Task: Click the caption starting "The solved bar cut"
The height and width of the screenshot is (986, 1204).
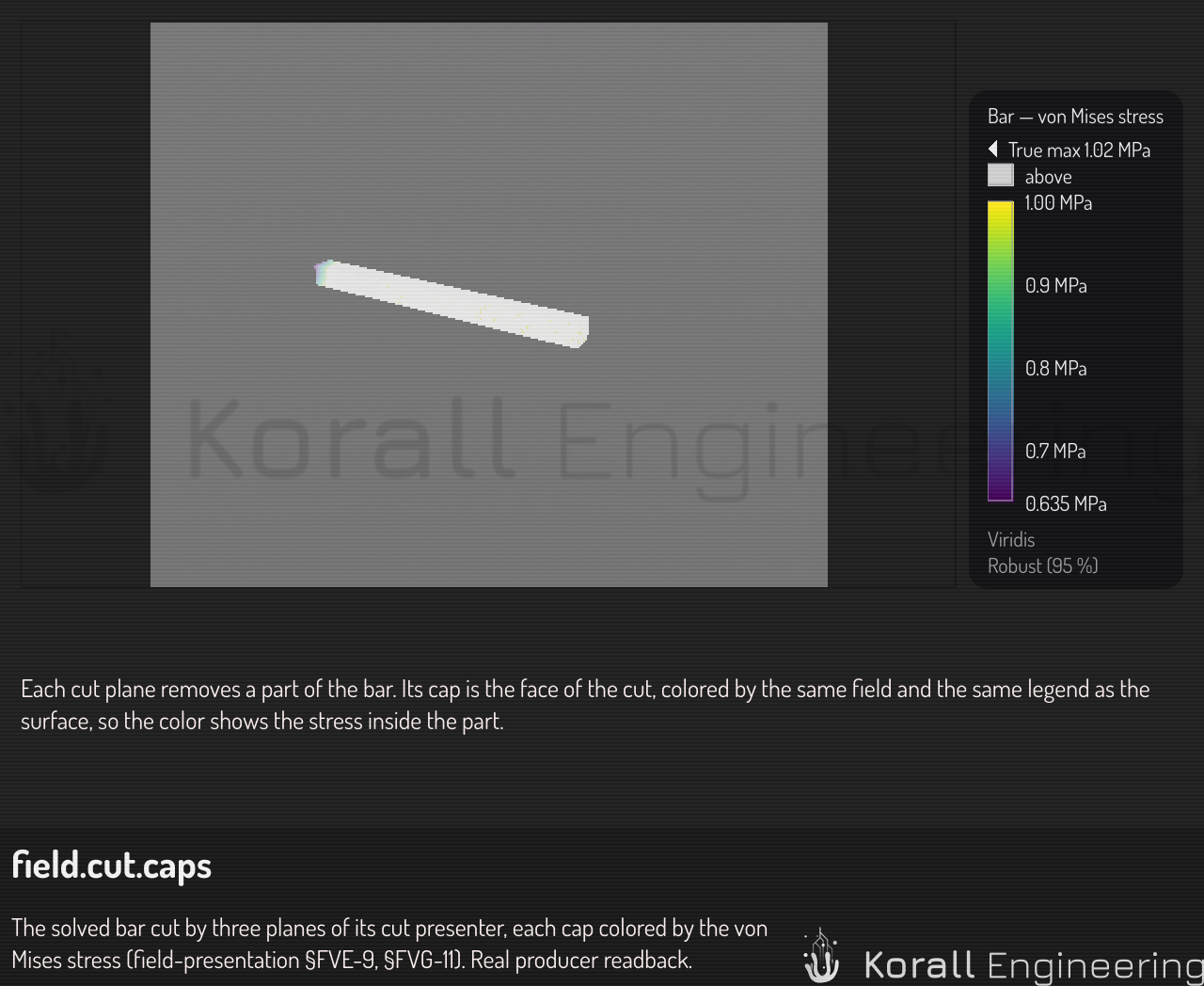Action: 389,944
